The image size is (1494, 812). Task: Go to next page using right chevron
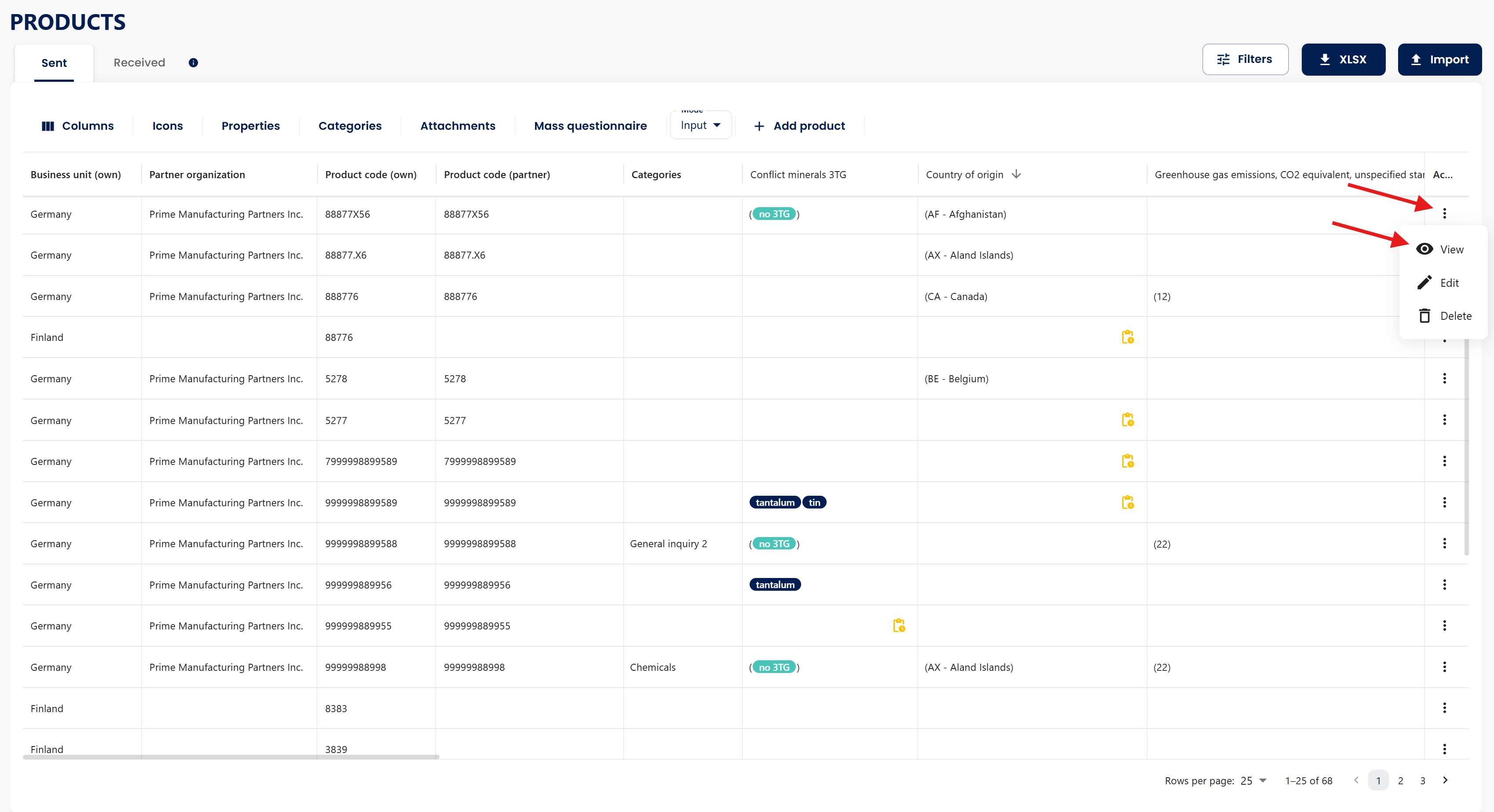(1445, 780)
